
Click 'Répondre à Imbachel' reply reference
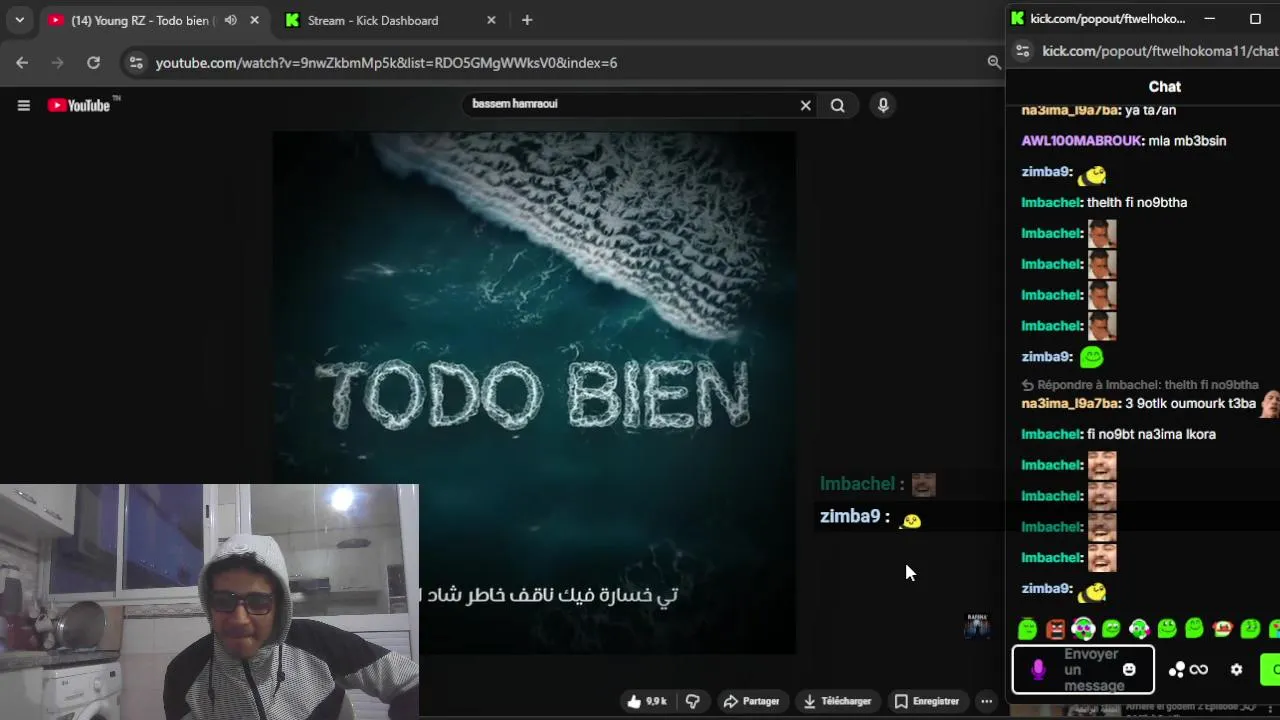pyautogui.click(x=1140, y=385)
